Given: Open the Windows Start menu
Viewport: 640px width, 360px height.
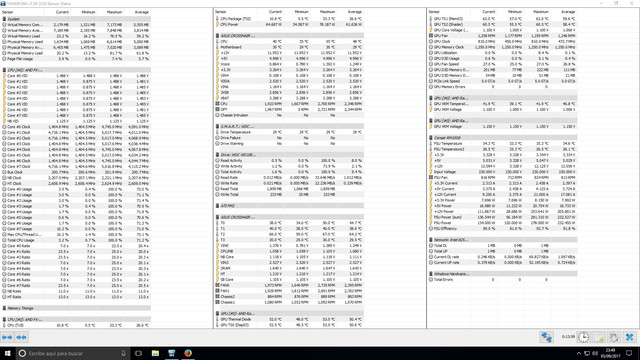Looking at the screenshot, I should click(7, 353).
